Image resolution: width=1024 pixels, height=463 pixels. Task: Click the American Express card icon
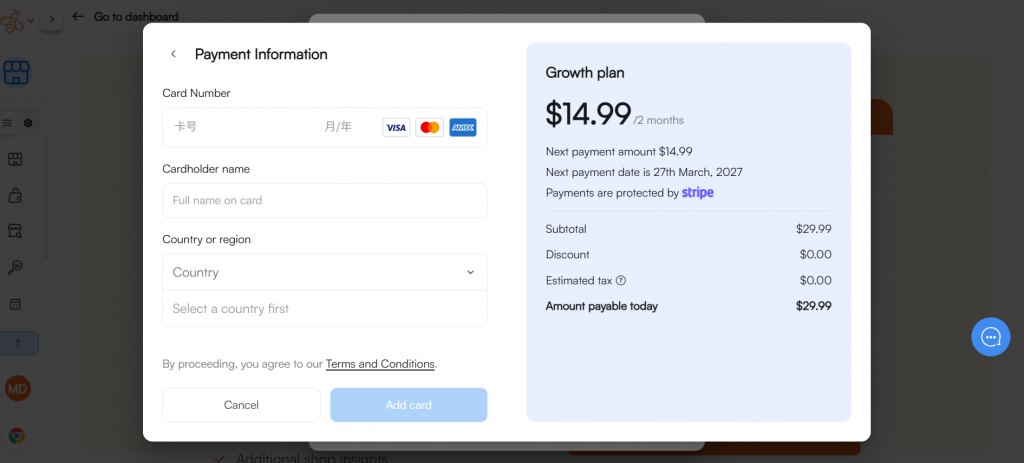click(462, 127)
